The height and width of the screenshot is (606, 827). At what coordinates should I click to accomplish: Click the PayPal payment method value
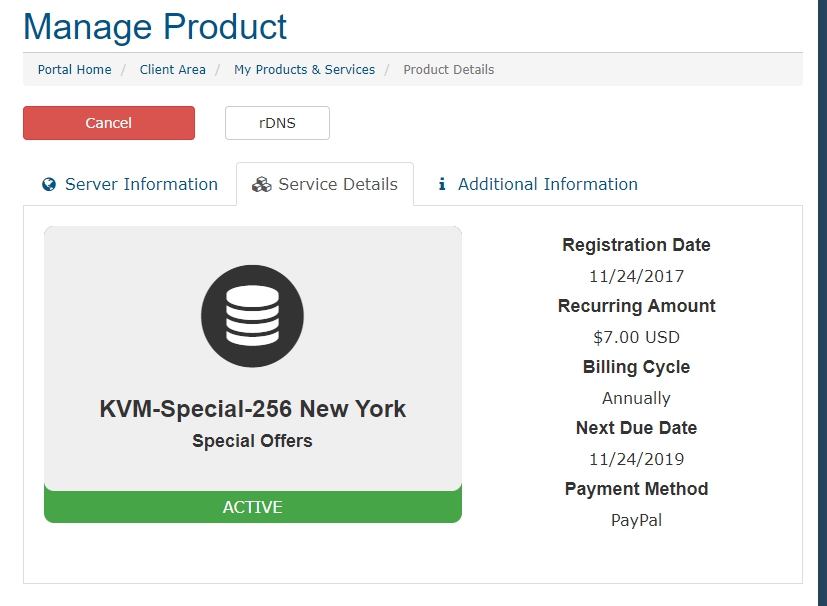click(636, 520)
